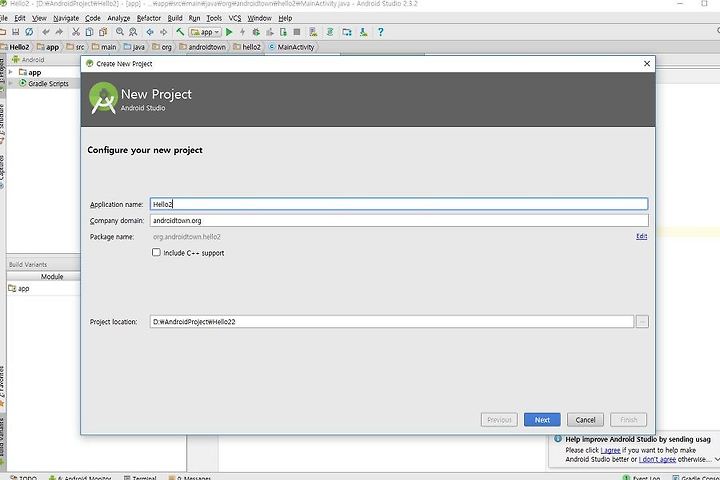
Task: Click the Help question mark icon
Action: click(381, 32)
